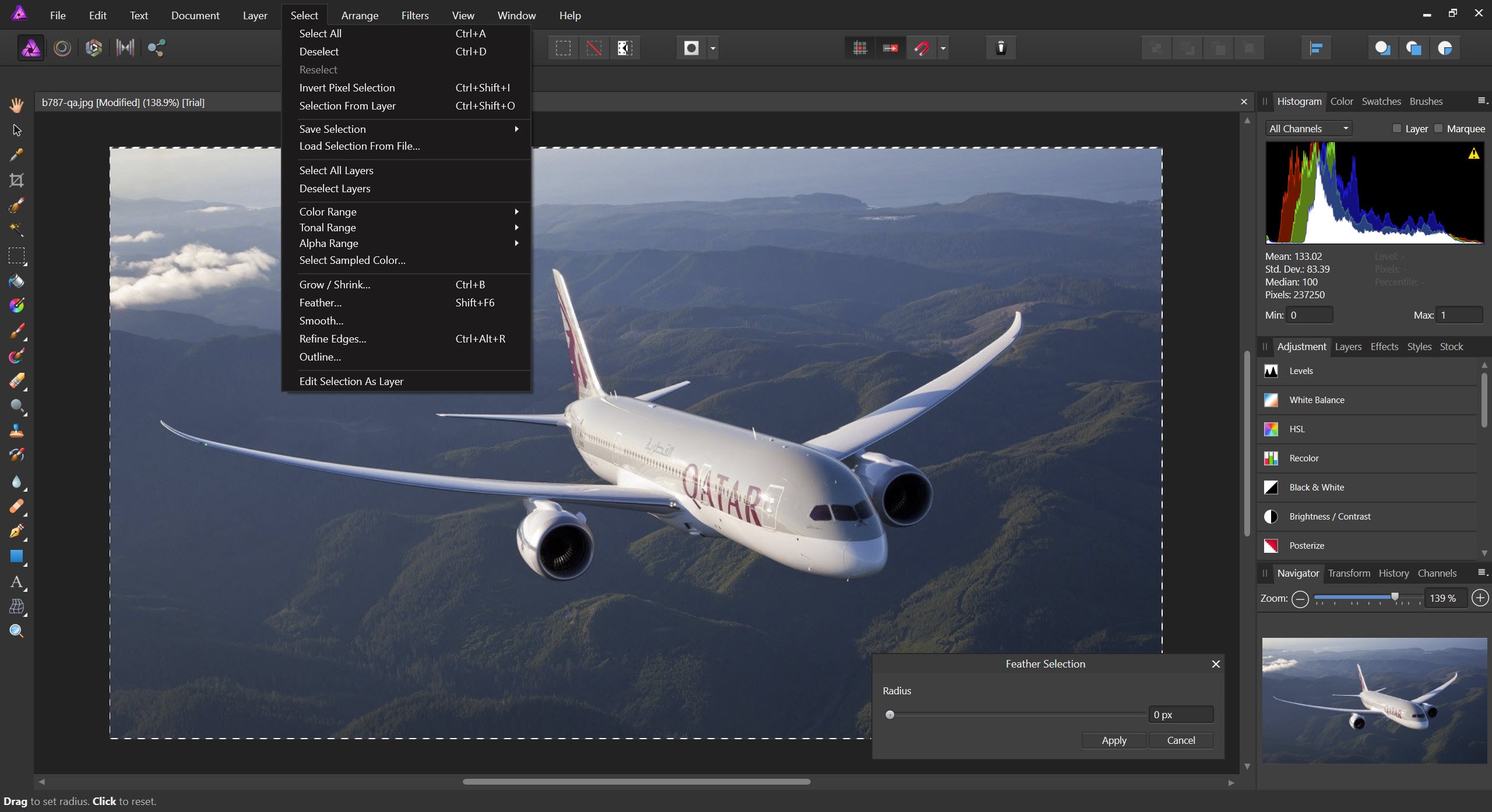Viewport: 1492px width, 812px height.
Task: Select the Color Picker eyedropper tool
Action: [16, 155]
